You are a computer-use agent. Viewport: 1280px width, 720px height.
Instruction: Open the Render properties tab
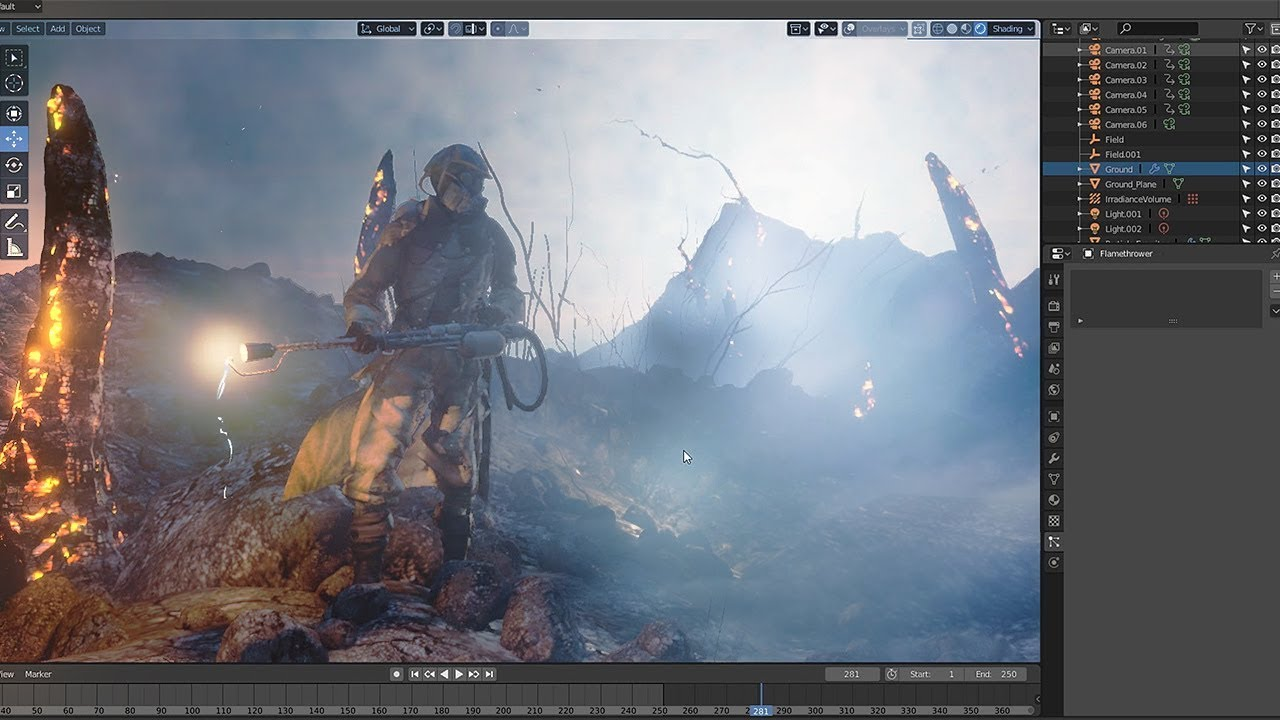coord(1054,306)
